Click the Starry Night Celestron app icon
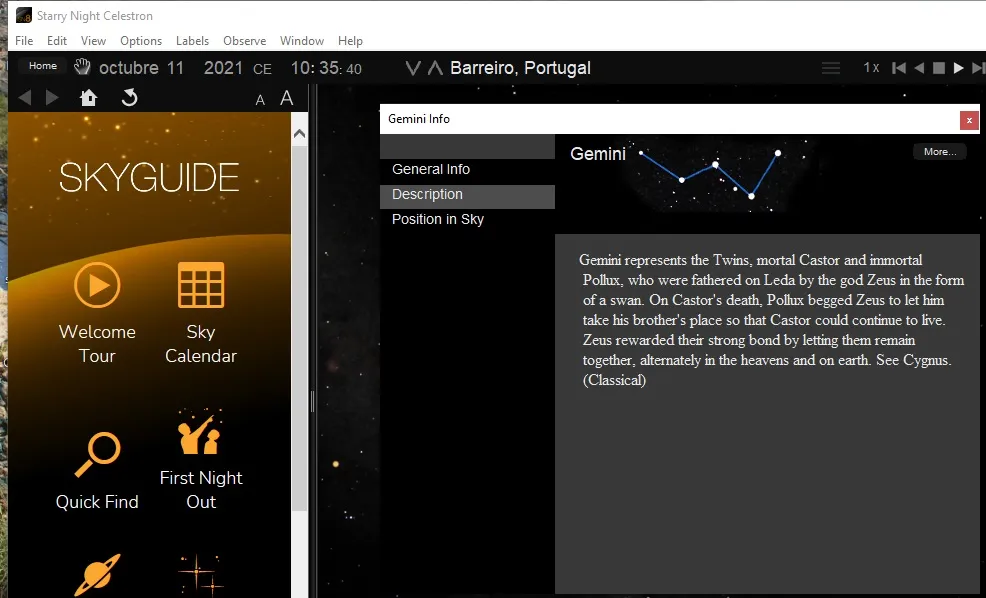Image resolution: width=986 pixels, height=598 pixels. click(x=24, y=15)
